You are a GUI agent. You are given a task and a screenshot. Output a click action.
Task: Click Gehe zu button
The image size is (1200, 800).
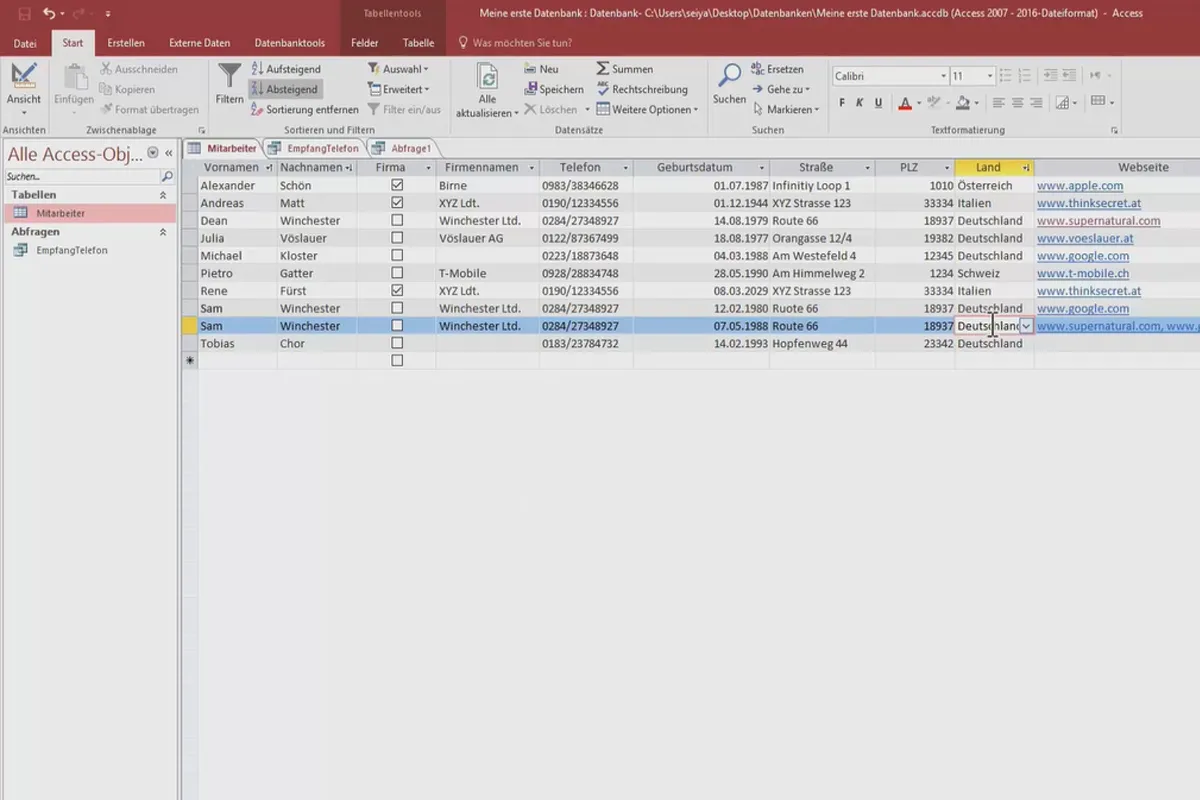pos(781,89)
